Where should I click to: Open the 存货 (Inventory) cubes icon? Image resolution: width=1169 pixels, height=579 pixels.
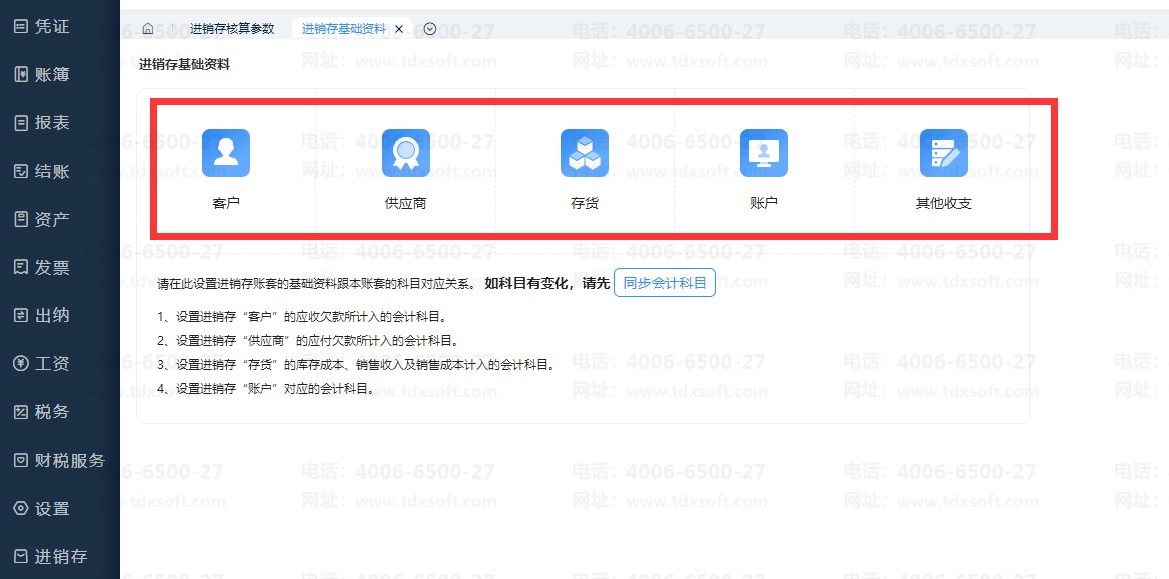point(584,153)
